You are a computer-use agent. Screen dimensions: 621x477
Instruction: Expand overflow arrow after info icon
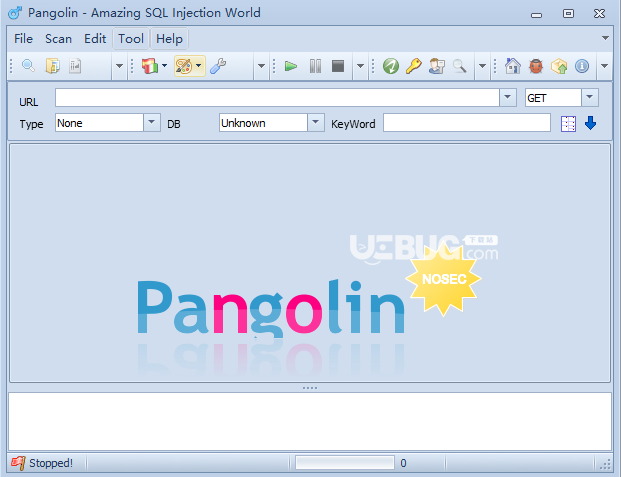click(604, 66)
